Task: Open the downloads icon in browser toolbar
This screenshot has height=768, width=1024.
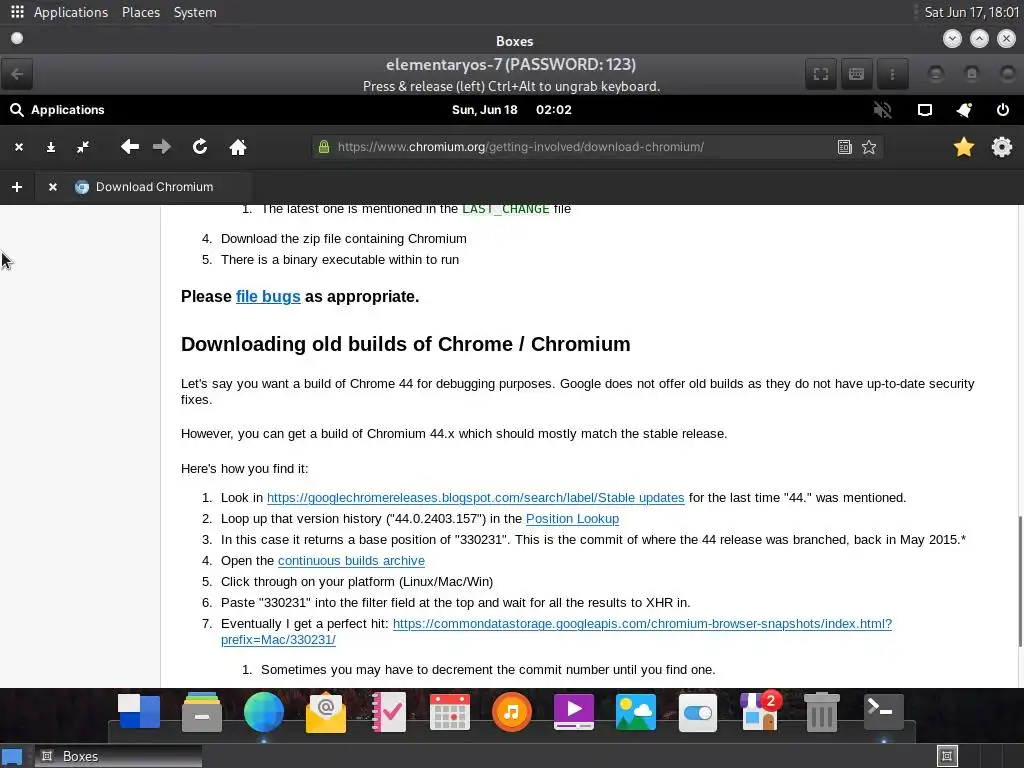Action: pos(51,147)
